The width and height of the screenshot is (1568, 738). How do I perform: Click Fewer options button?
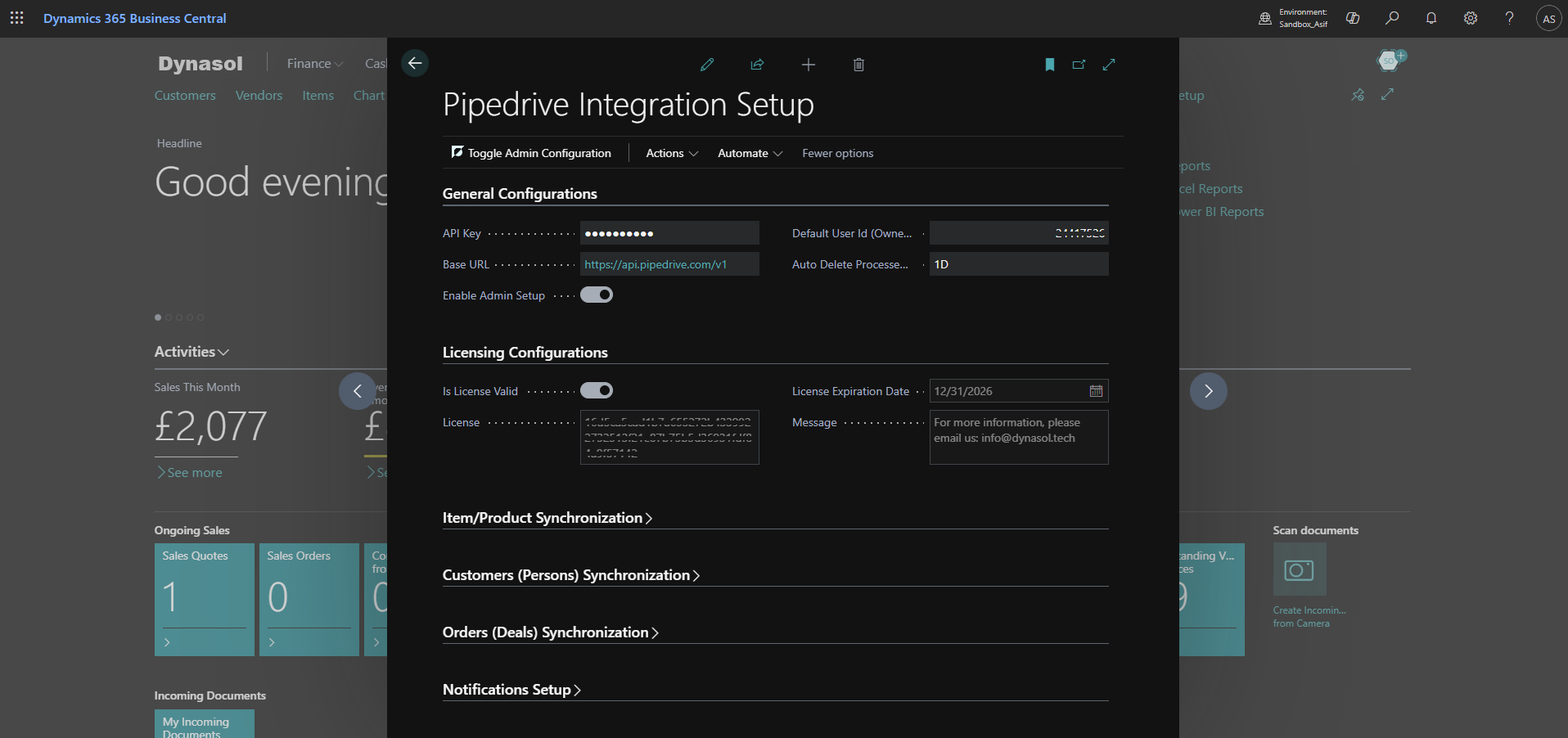[837, 153]
